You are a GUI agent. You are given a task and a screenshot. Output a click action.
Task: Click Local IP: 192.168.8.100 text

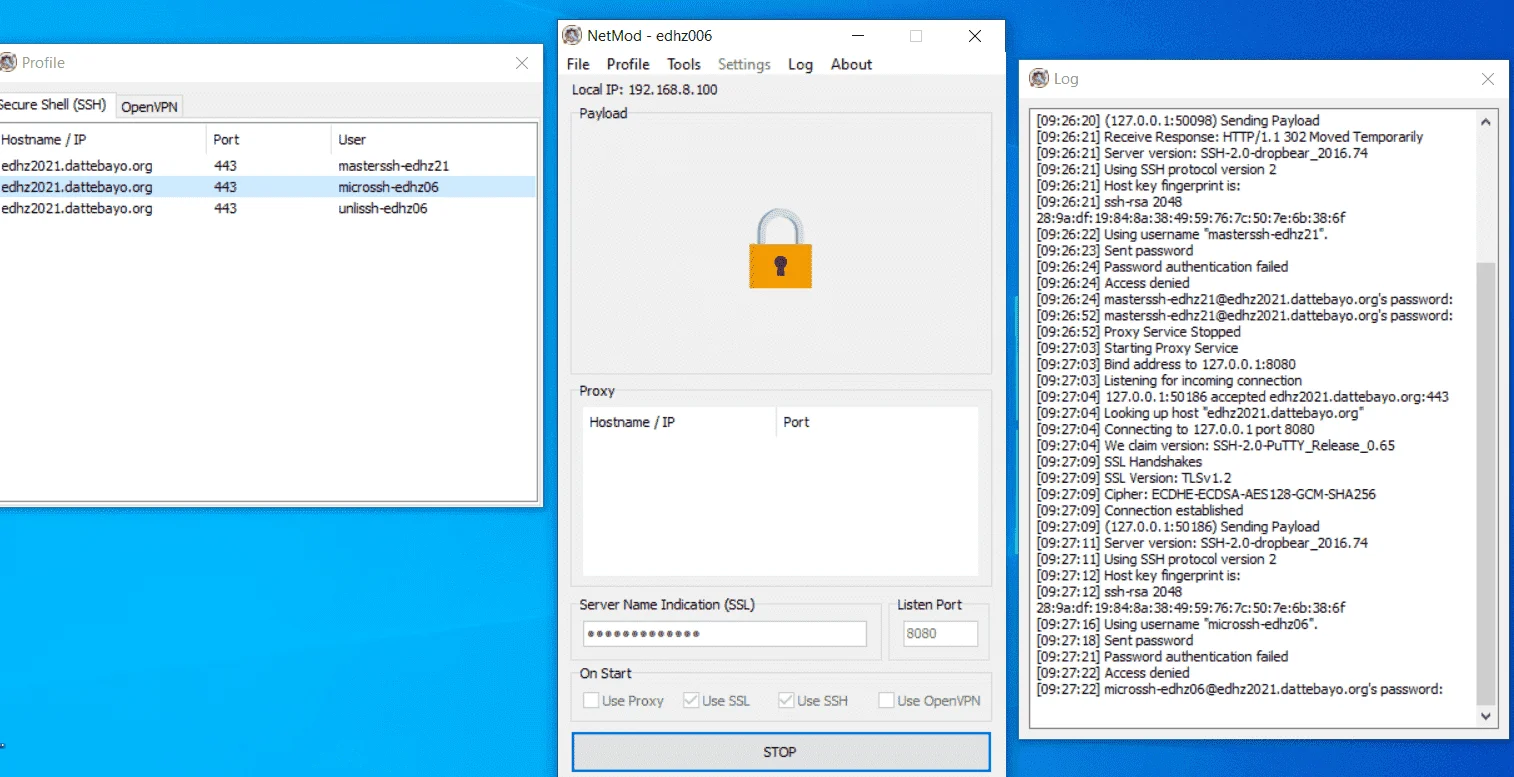click(644, 90)
